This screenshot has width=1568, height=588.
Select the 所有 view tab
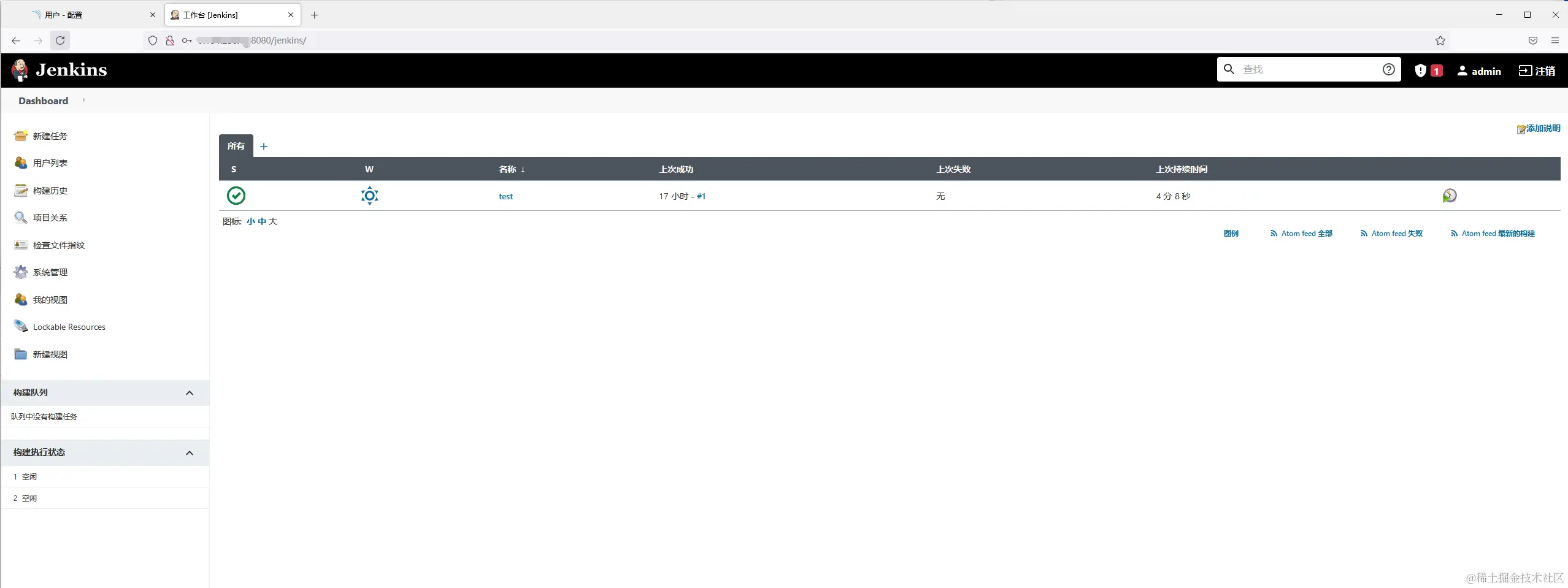point(236,146)
